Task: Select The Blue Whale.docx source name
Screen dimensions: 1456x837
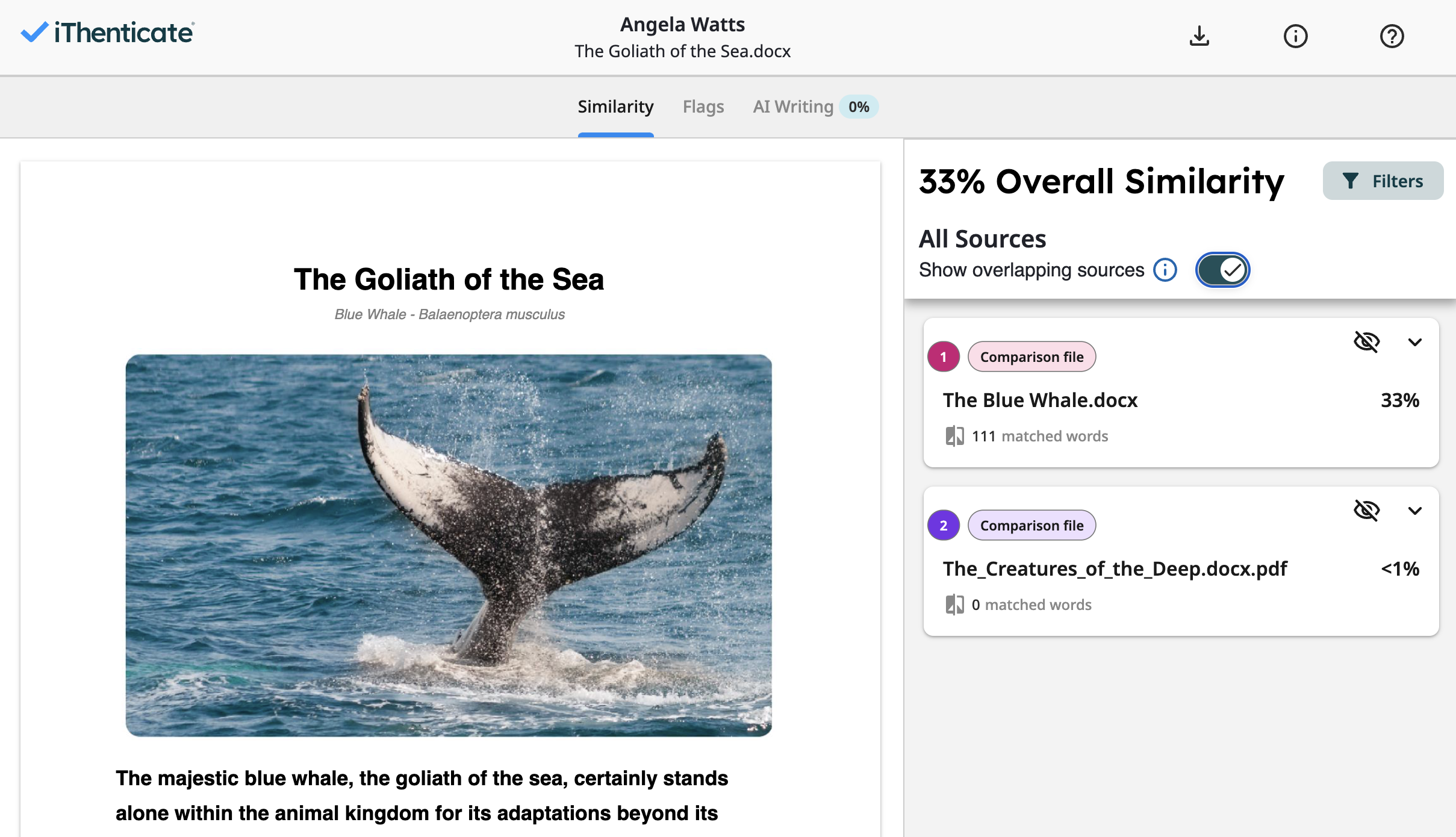Action: [1040, 400]
